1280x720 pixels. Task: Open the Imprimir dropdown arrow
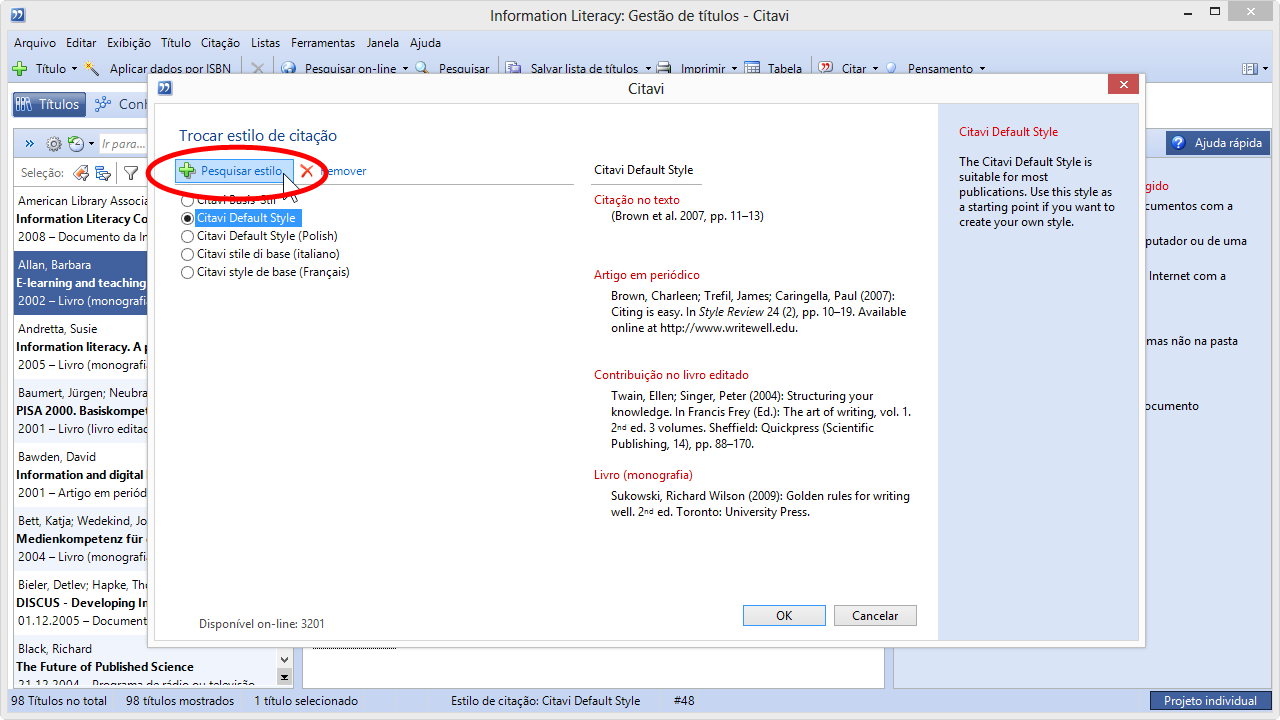734,69
